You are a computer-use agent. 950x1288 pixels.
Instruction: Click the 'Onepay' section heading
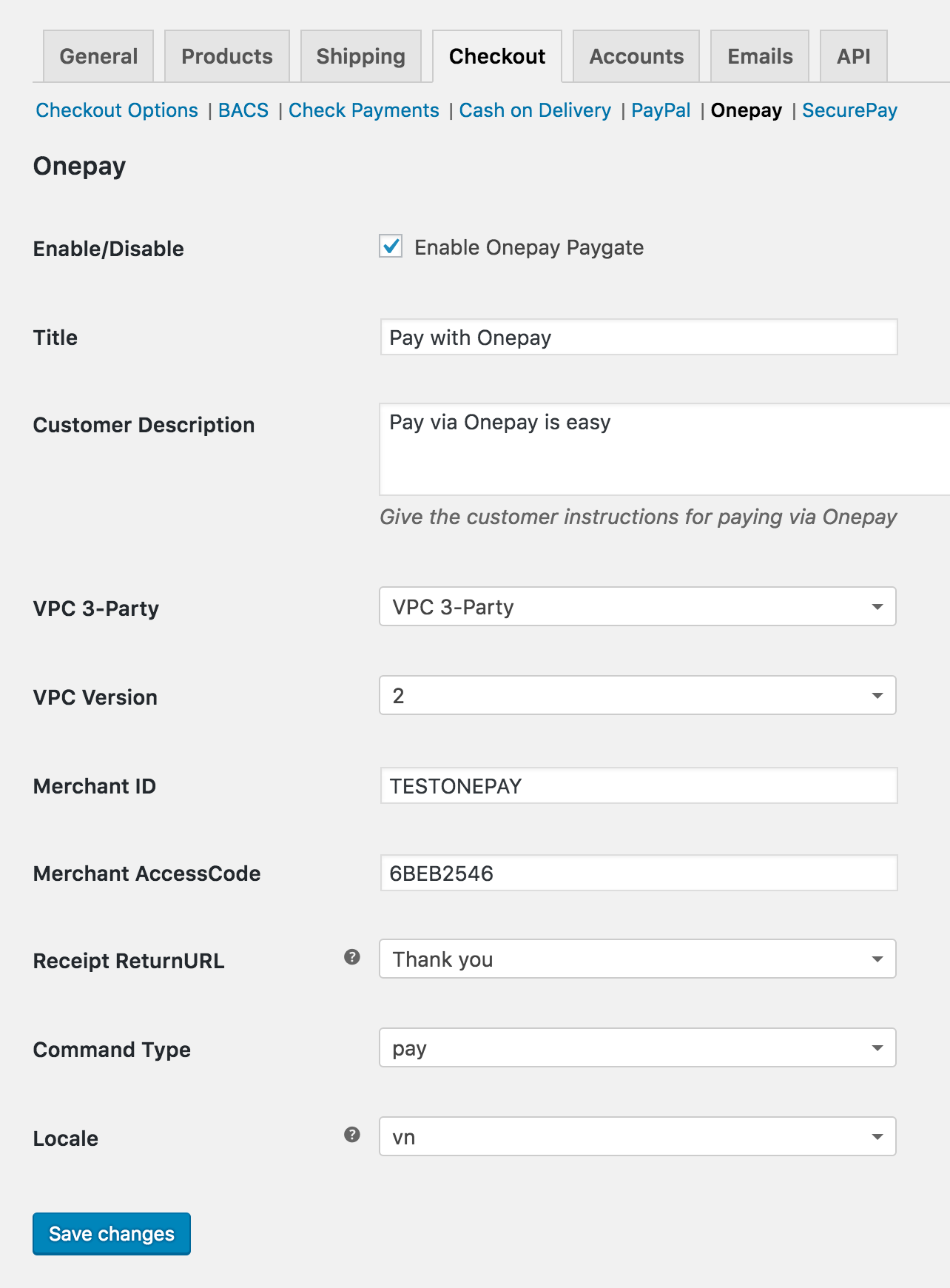click(x=79, y=167)
